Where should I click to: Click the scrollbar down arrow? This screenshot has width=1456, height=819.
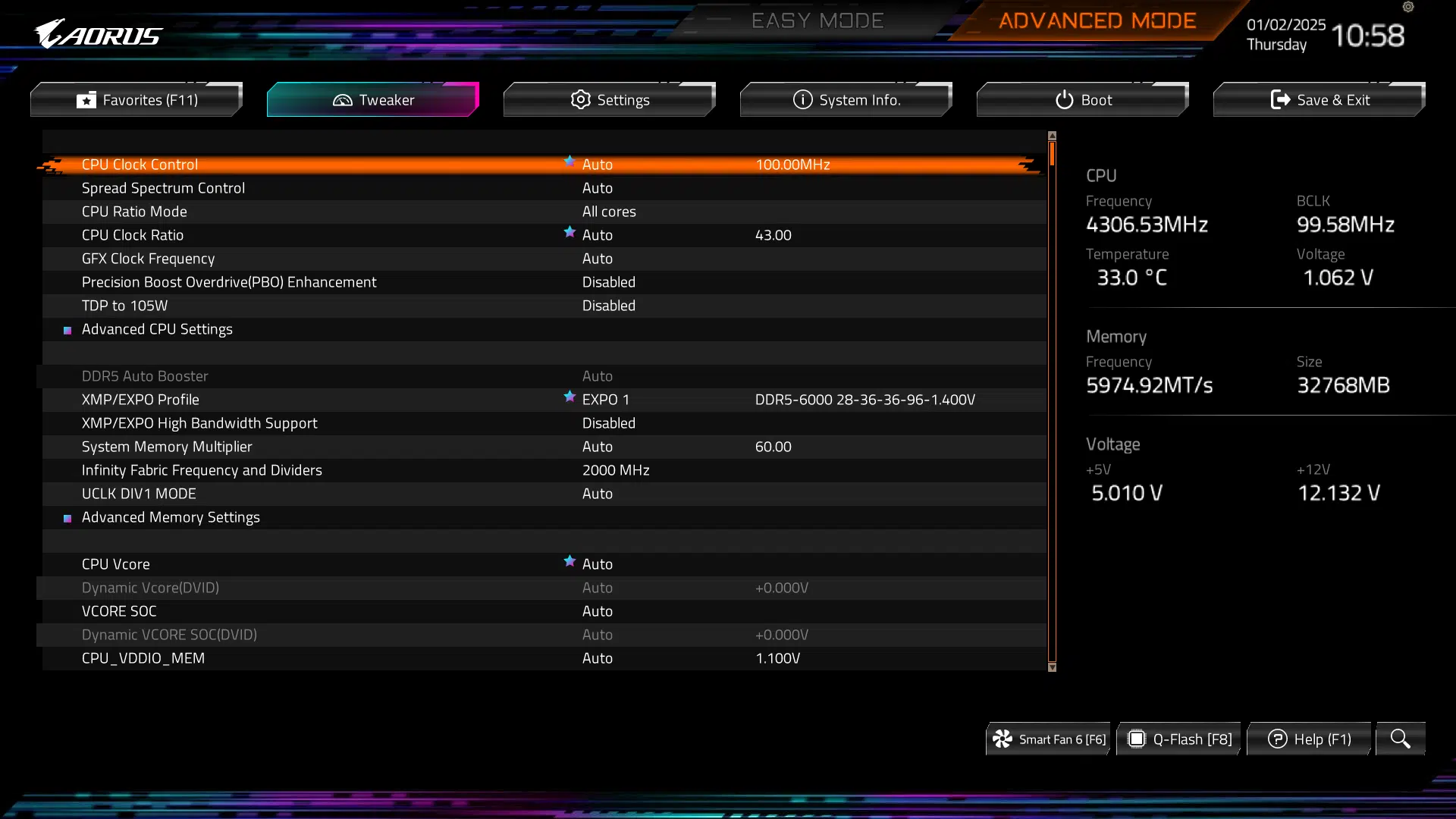[1052, 667]
